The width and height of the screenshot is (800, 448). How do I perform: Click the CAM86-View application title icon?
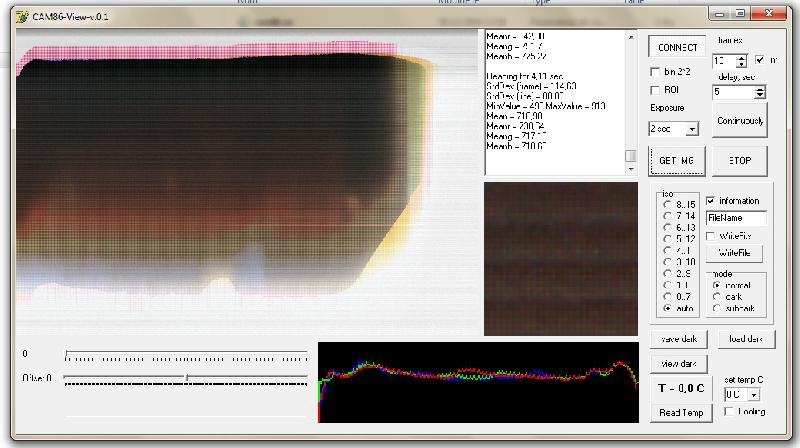tap(21, 17)
